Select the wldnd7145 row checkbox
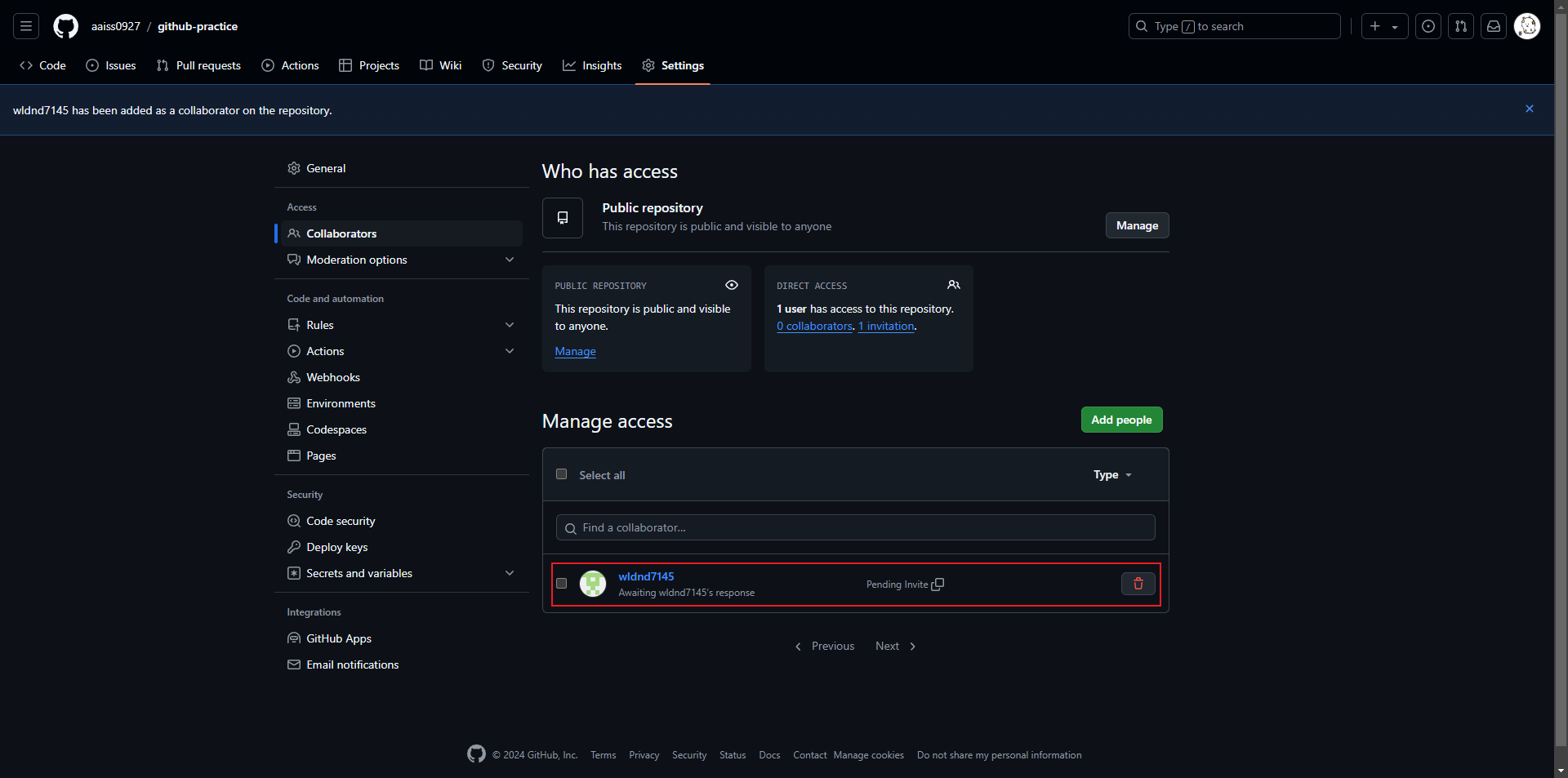The width and height of the screenshot is (1568, 778). (x=561, y=584)
